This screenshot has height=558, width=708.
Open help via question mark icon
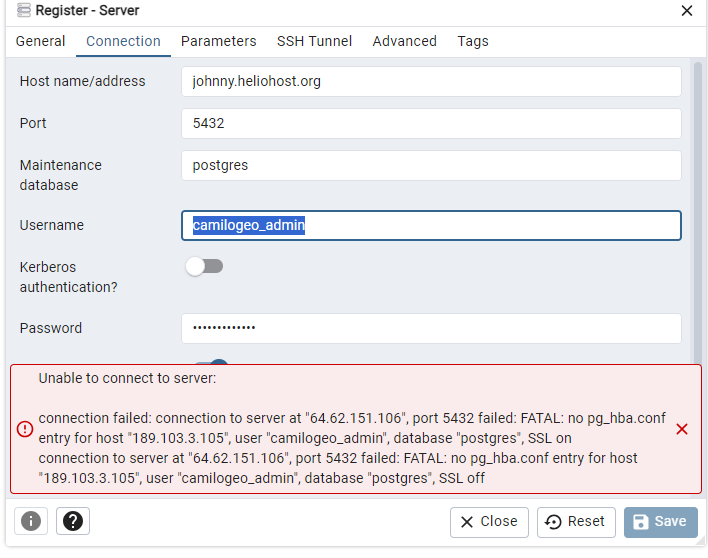coord(73,521)
